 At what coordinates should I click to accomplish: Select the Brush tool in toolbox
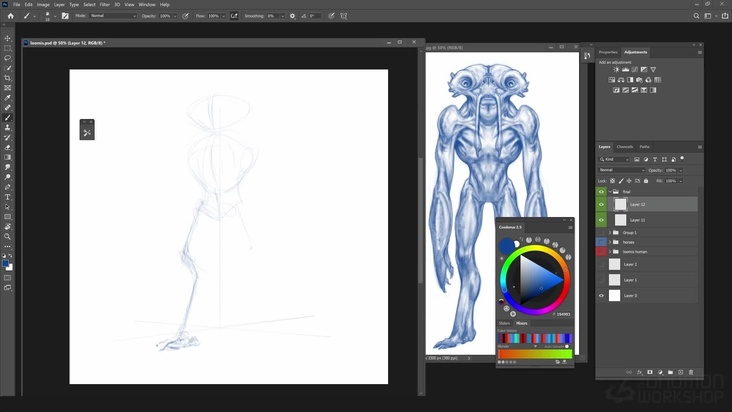pos(7,118)
